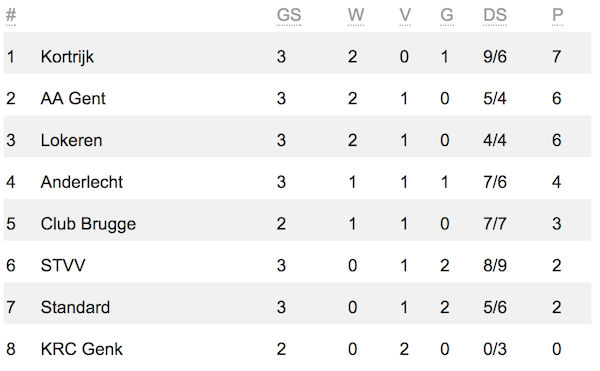Screen dimensions: 600x371
Task: Select the AA Gent team name
Action: pyautogui.click(x=73, y=98)
